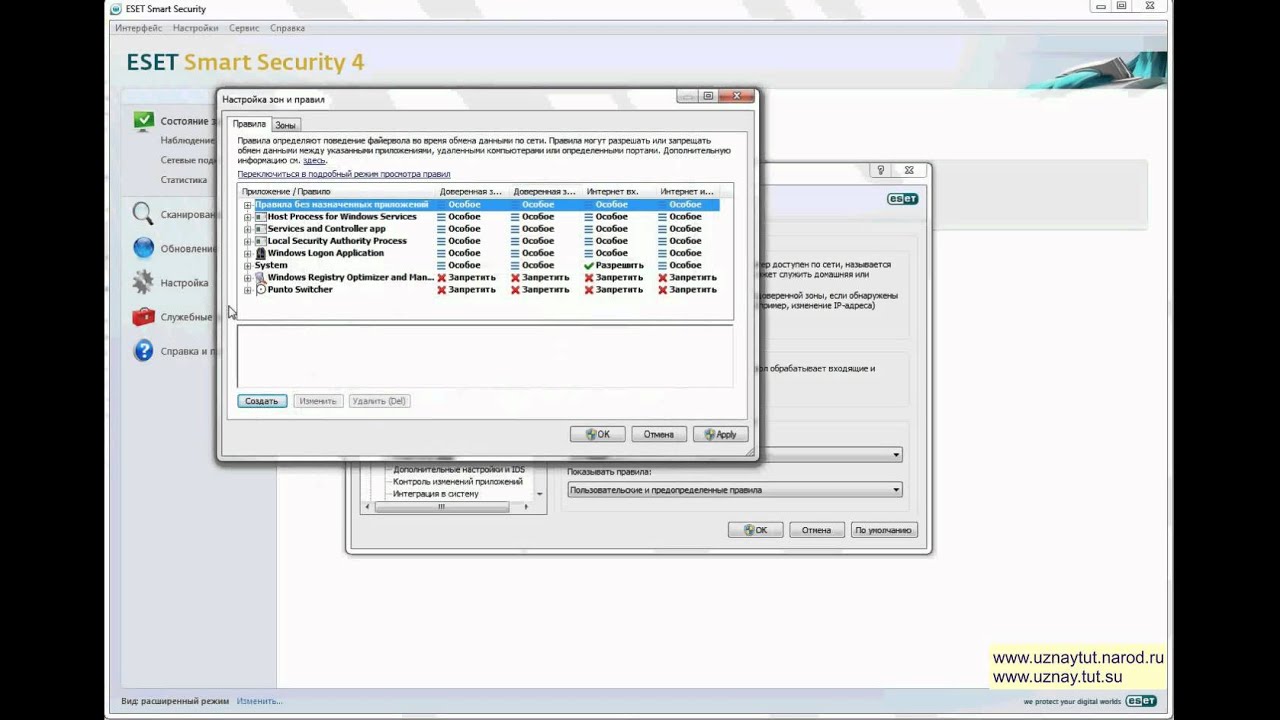Viewport: 1280px width, 720px height.
Task: Click the down scroll arrow of the settings tree
Action: click(x=540, y=494)
